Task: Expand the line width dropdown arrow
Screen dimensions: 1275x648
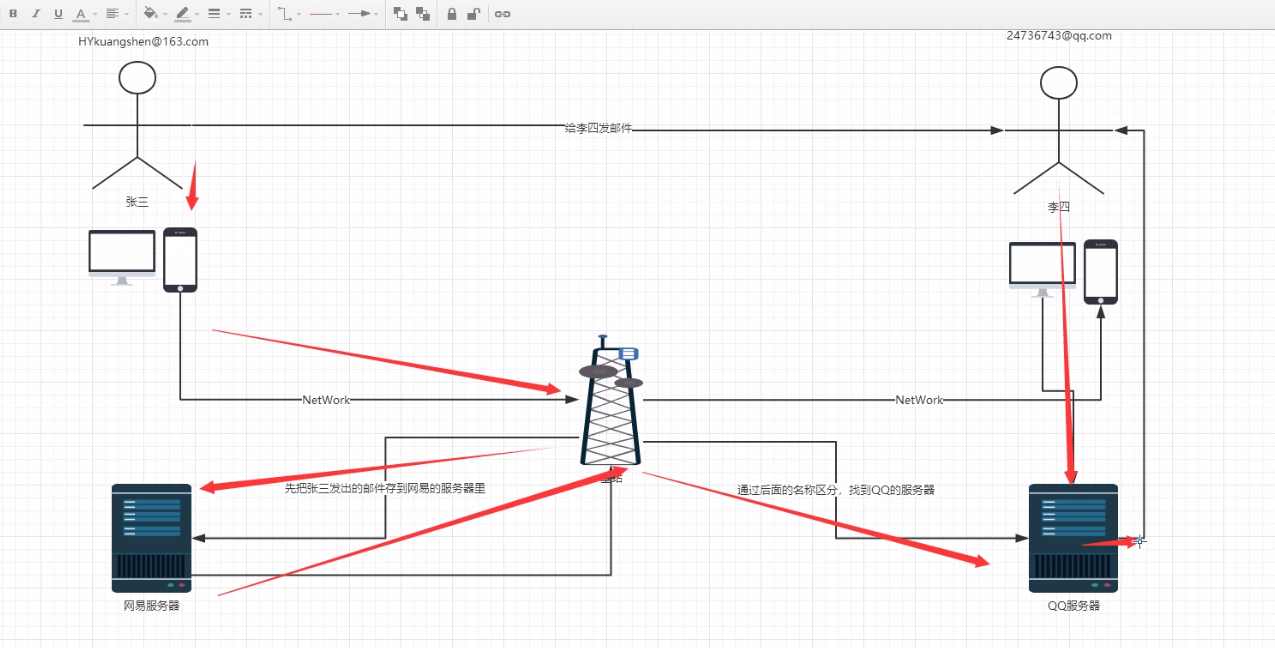Action: tap(228, 15)
